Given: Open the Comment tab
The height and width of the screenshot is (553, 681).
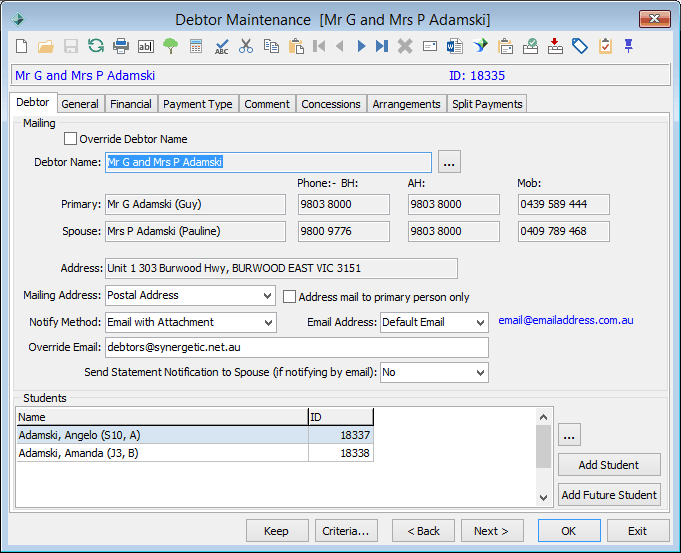Looking at the screenshot, I should (267, 104).
